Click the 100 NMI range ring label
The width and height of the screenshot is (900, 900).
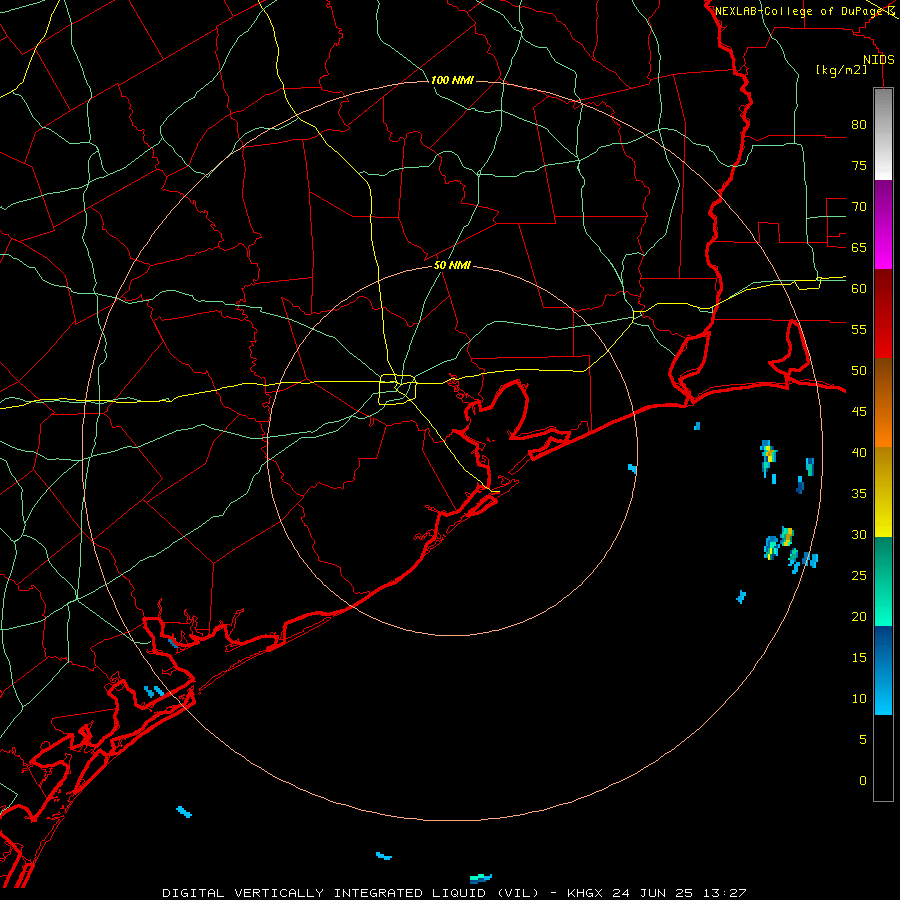point(452,80)
